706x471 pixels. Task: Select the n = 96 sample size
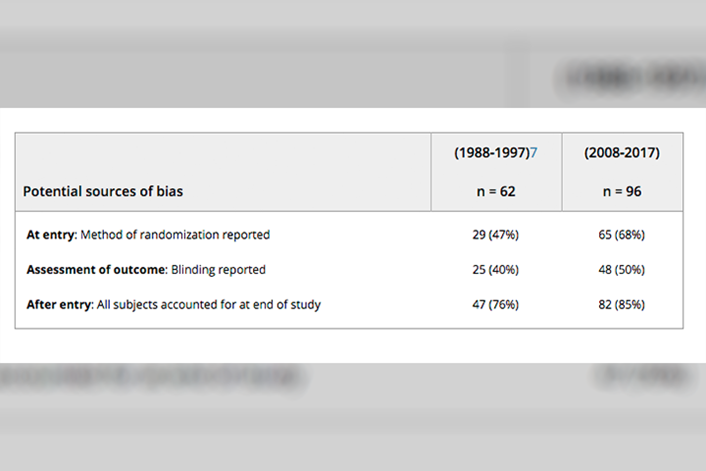pos(622,191)
